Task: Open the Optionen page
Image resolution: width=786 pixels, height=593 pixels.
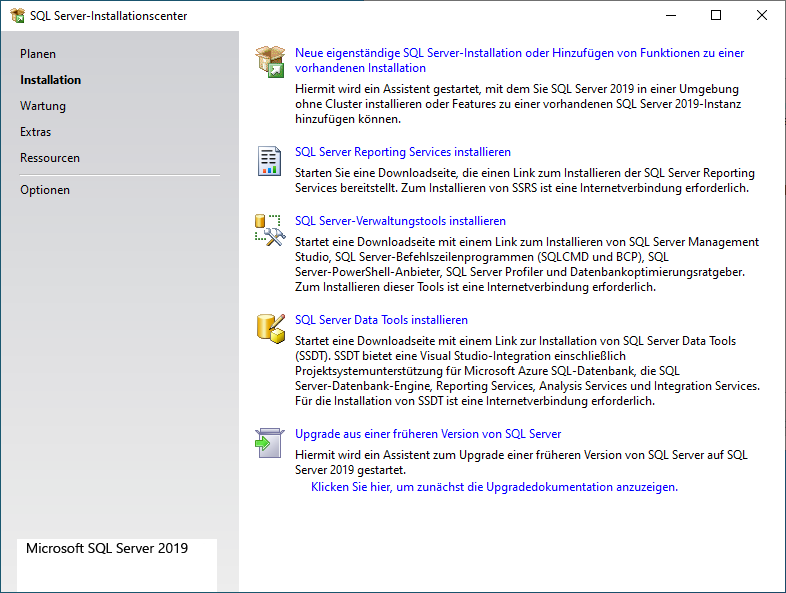Action: tap(45, 190)
